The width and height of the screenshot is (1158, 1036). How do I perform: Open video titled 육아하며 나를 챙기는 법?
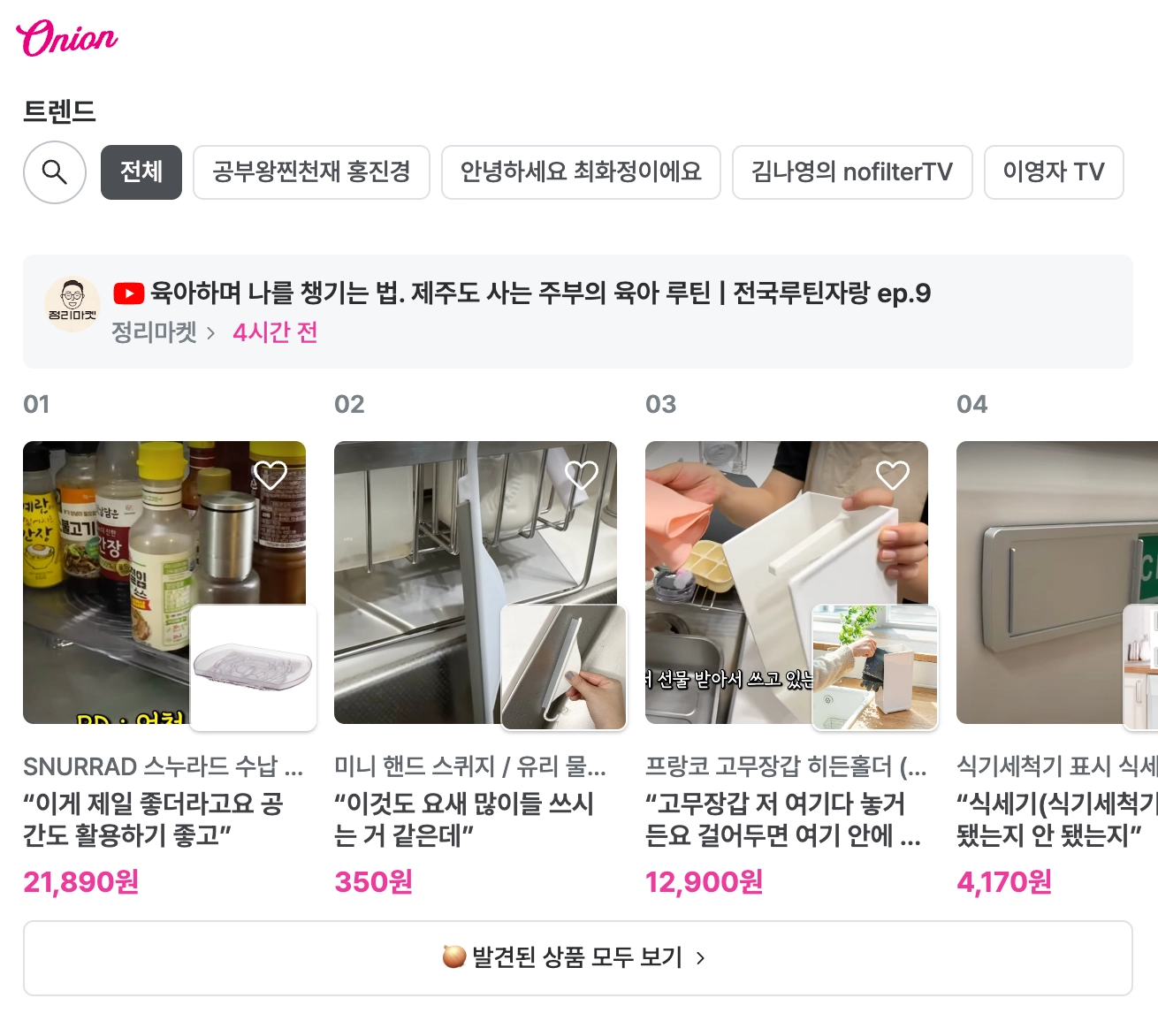(x=540, y=293)
